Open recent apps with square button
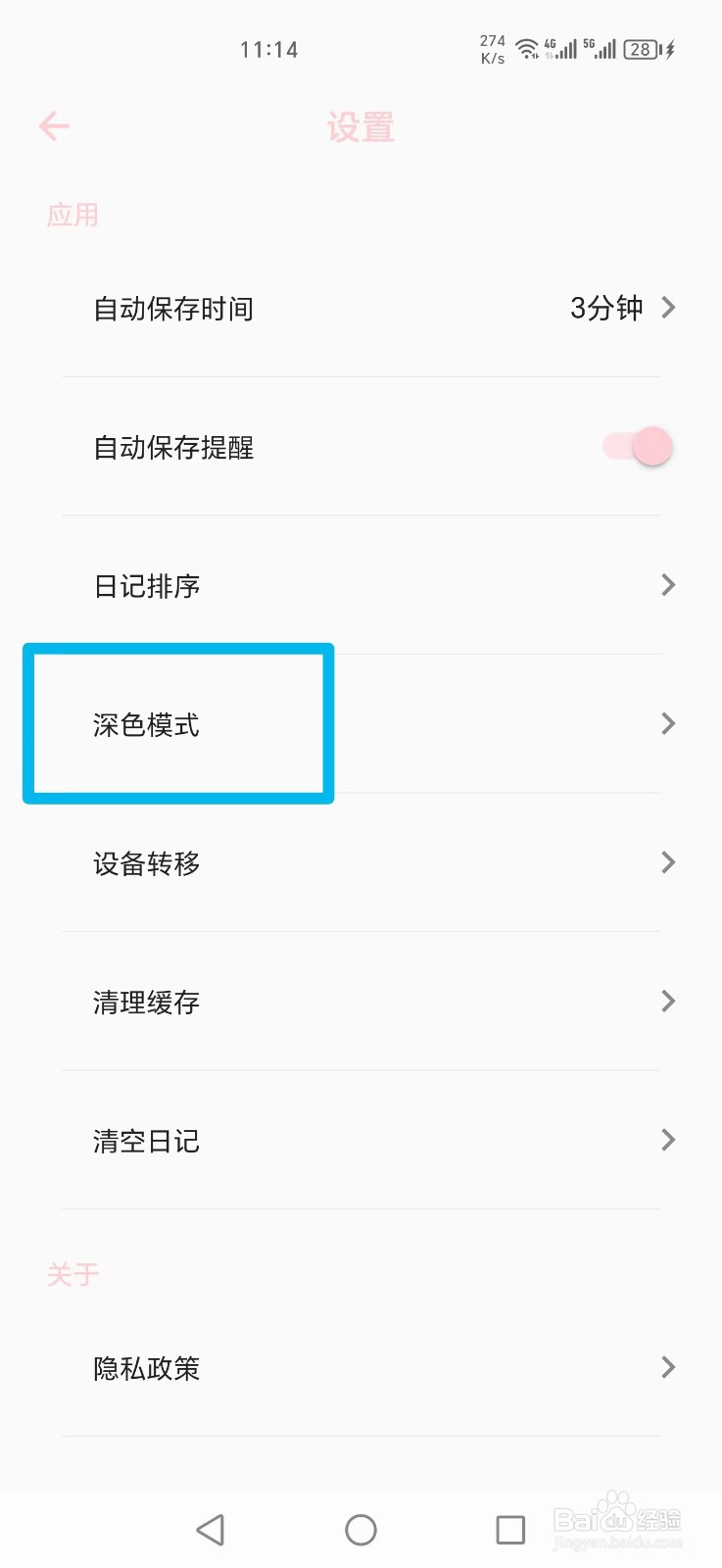 click(510, 1529)
